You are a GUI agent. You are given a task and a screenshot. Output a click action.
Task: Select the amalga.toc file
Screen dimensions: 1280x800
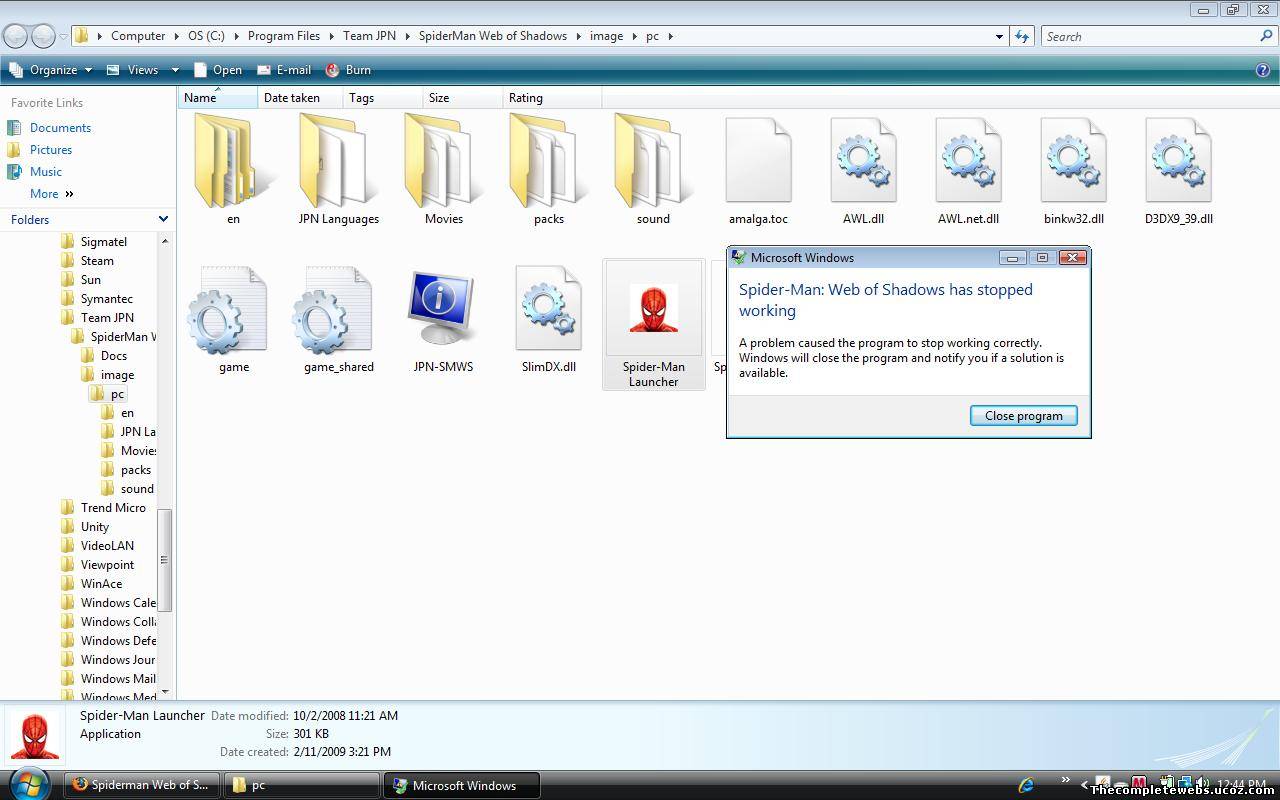pyautogui.click(x=758, y=160)
